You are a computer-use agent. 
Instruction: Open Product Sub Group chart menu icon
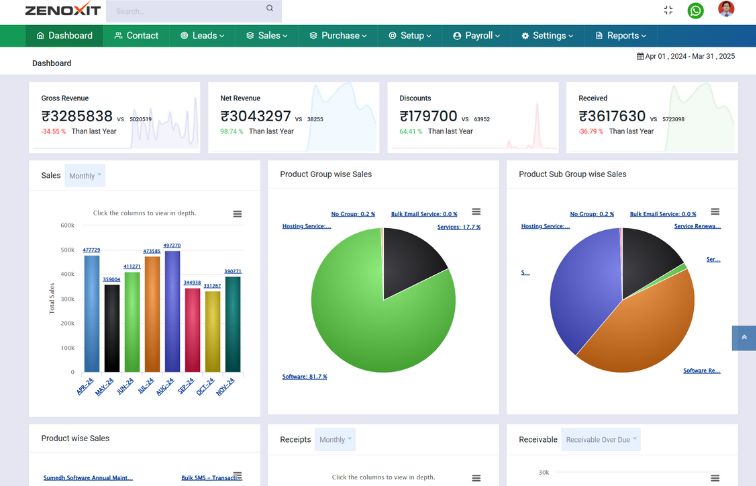pos(714,212)
